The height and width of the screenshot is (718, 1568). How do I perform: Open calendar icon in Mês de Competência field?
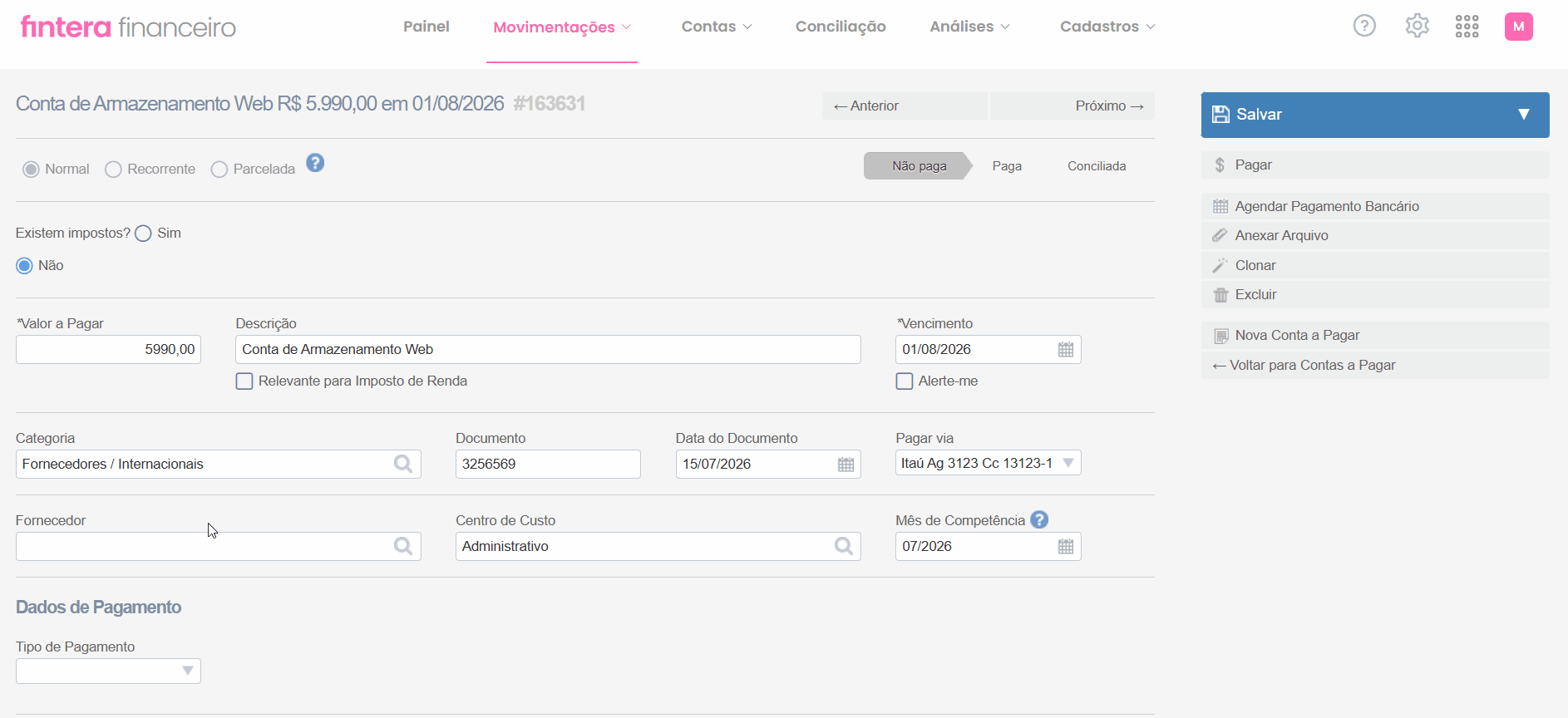(1066, 547)
